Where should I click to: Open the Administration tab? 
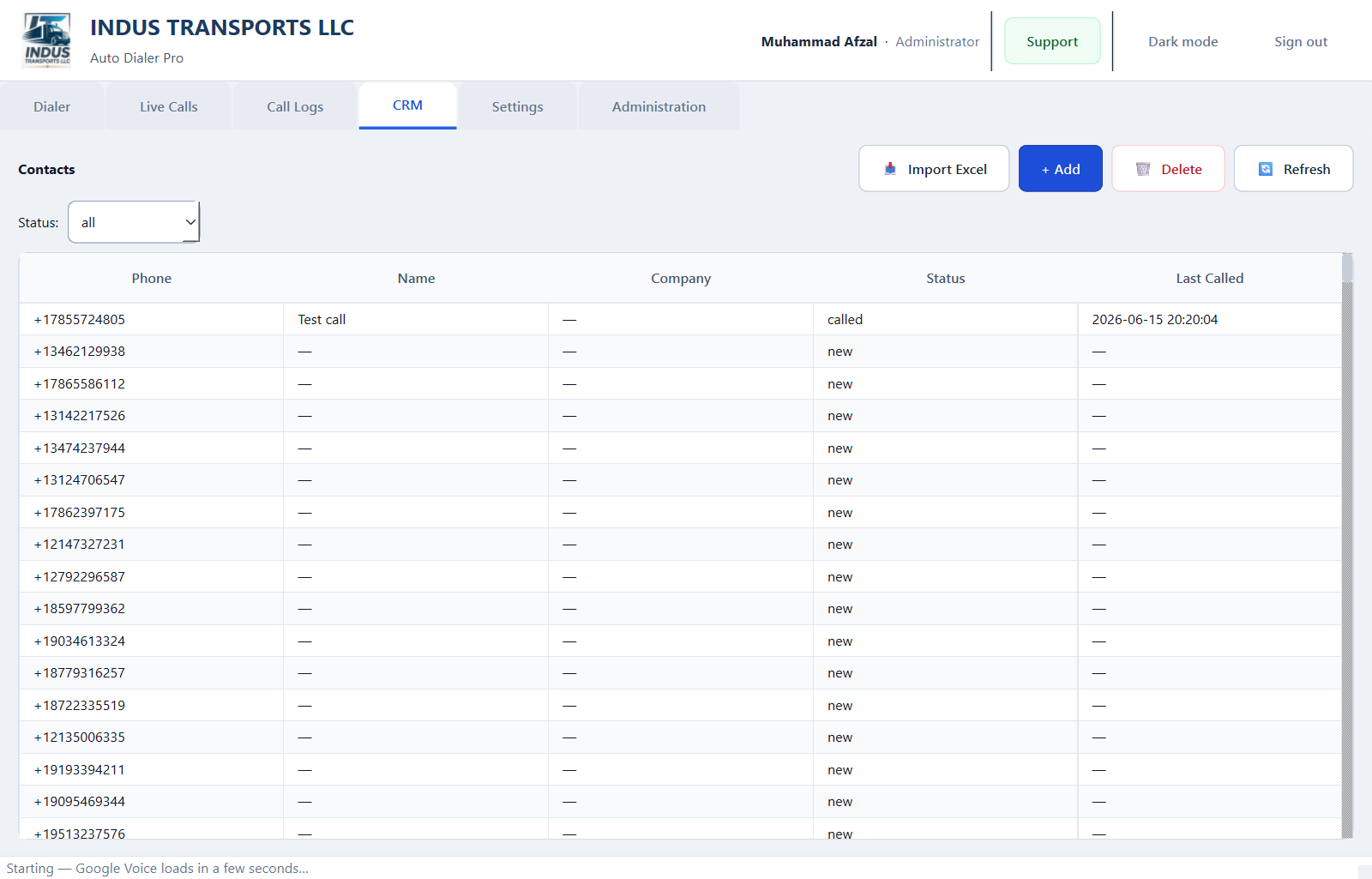pos(659,106)
